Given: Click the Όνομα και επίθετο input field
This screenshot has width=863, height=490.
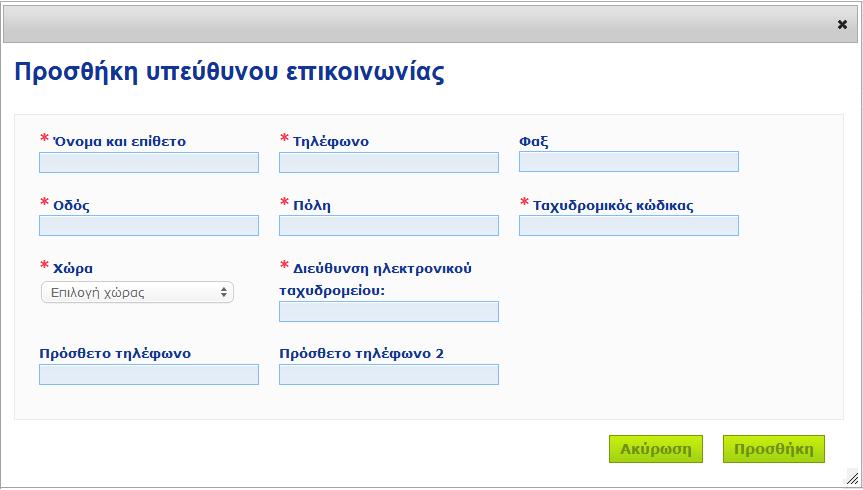Looking at the screenshot, I should click(x=149, y=162).
